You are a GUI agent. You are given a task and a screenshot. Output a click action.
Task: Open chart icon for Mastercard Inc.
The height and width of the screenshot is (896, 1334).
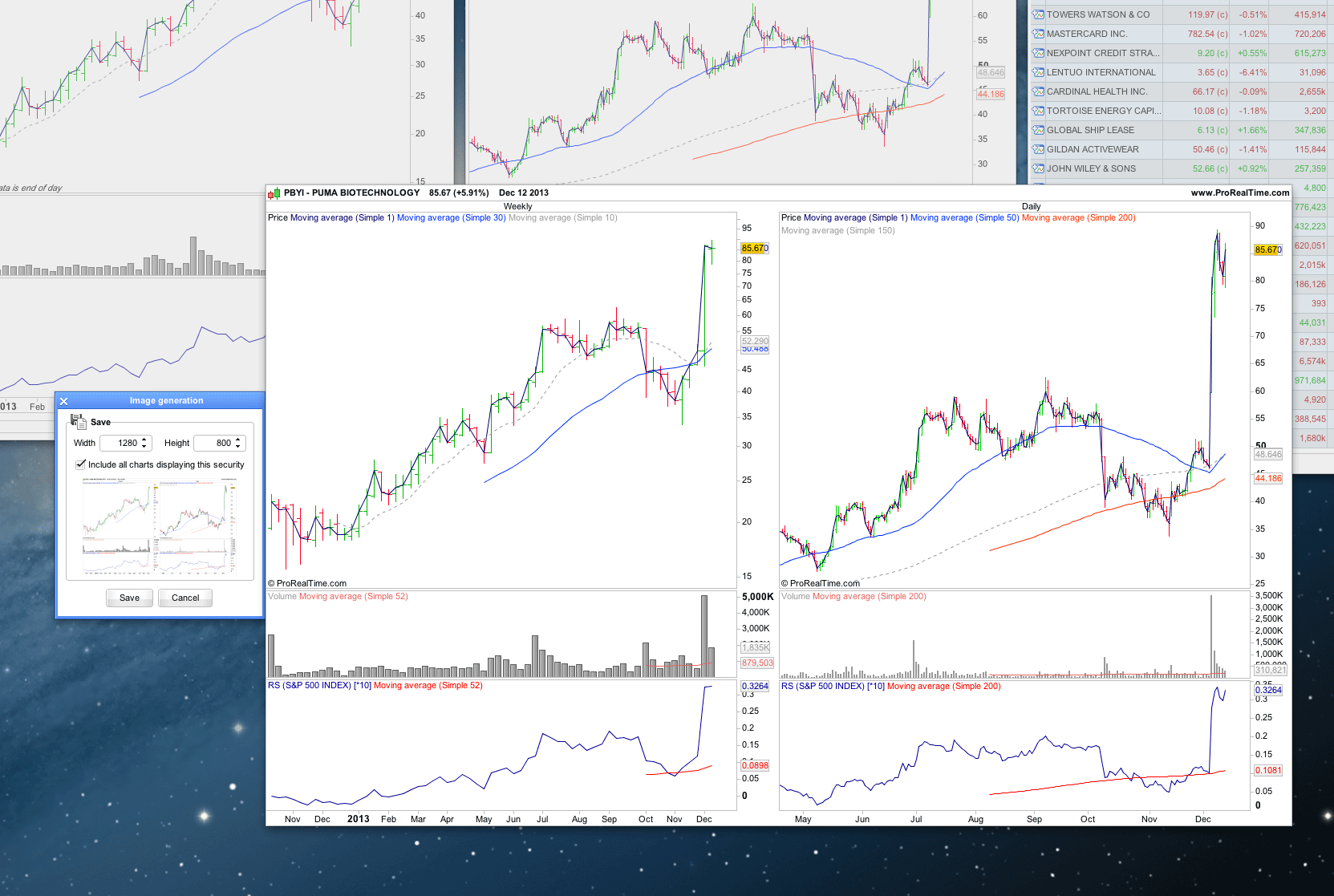click(x=1038, y=34)
